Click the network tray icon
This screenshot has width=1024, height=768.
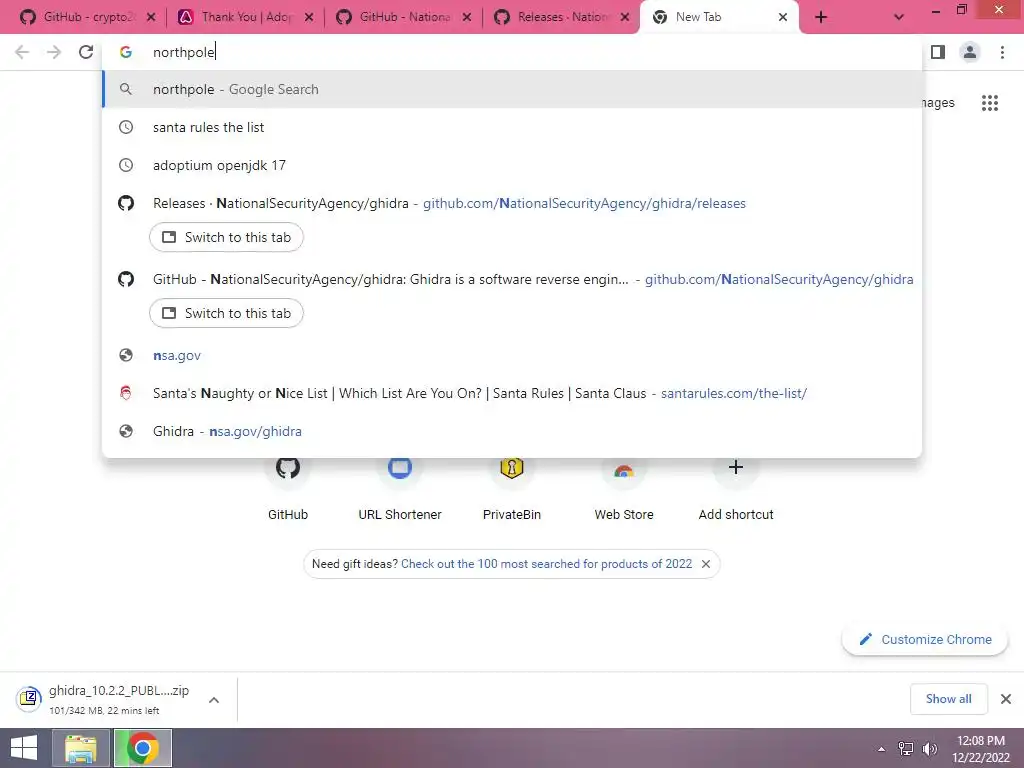pyautogui.click(x=905, y=749)
